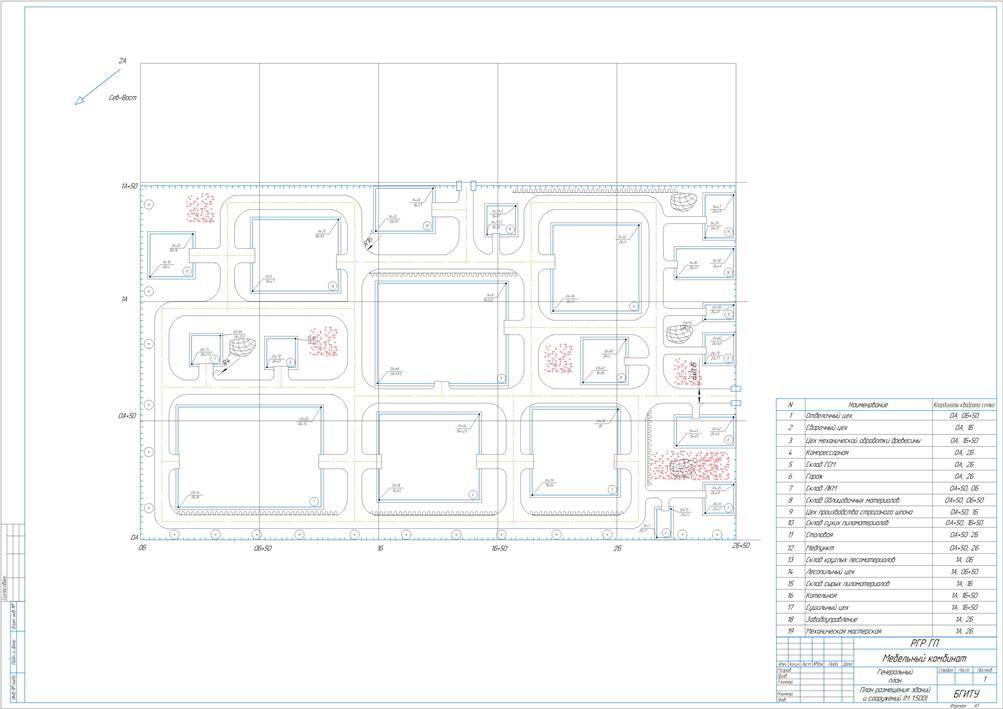The image size is (1003, 709).
Task: Click the table row name 'Сборочный цех'
Action: tap(826, 428)
